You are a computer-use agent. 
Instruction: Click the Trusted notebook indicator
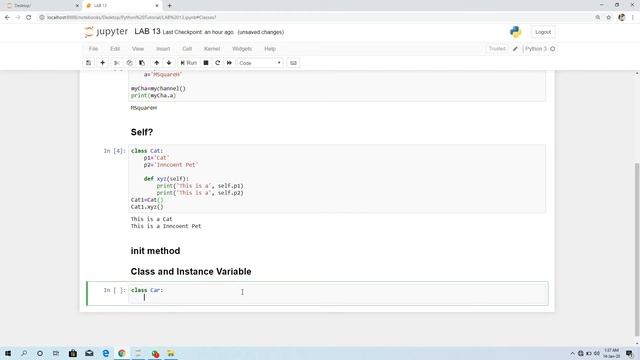497,49
